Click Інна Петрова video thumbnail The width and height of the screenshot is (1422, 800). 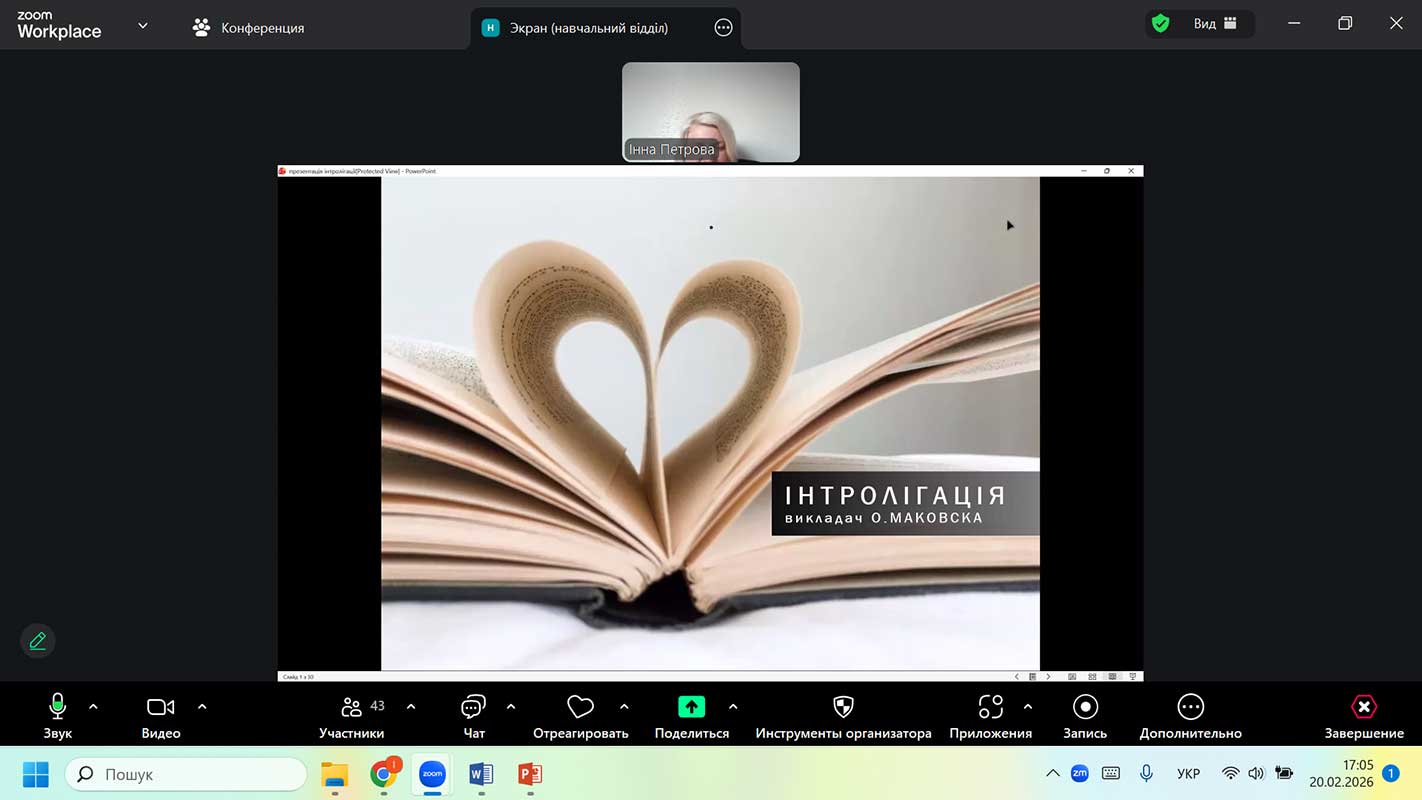[710, 112]
